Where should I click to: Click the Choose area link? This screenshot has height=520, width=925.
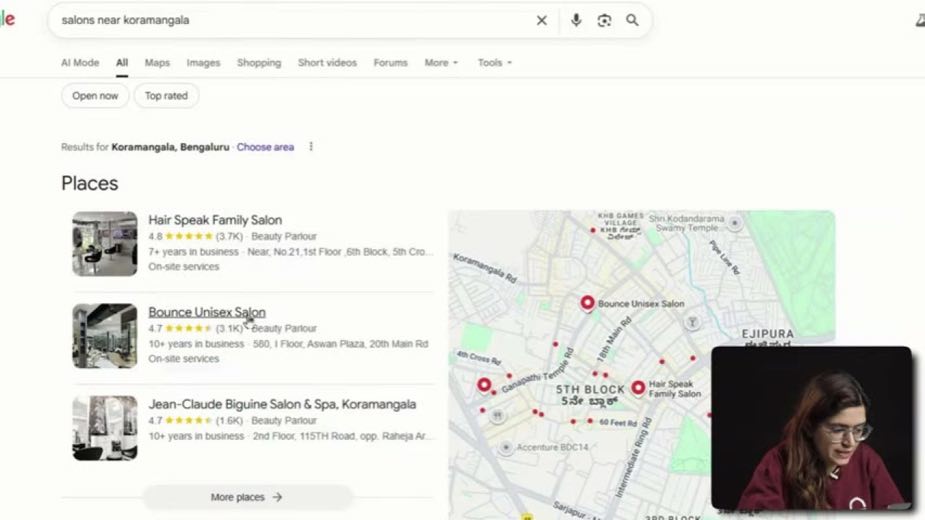[x=265, y=147]
